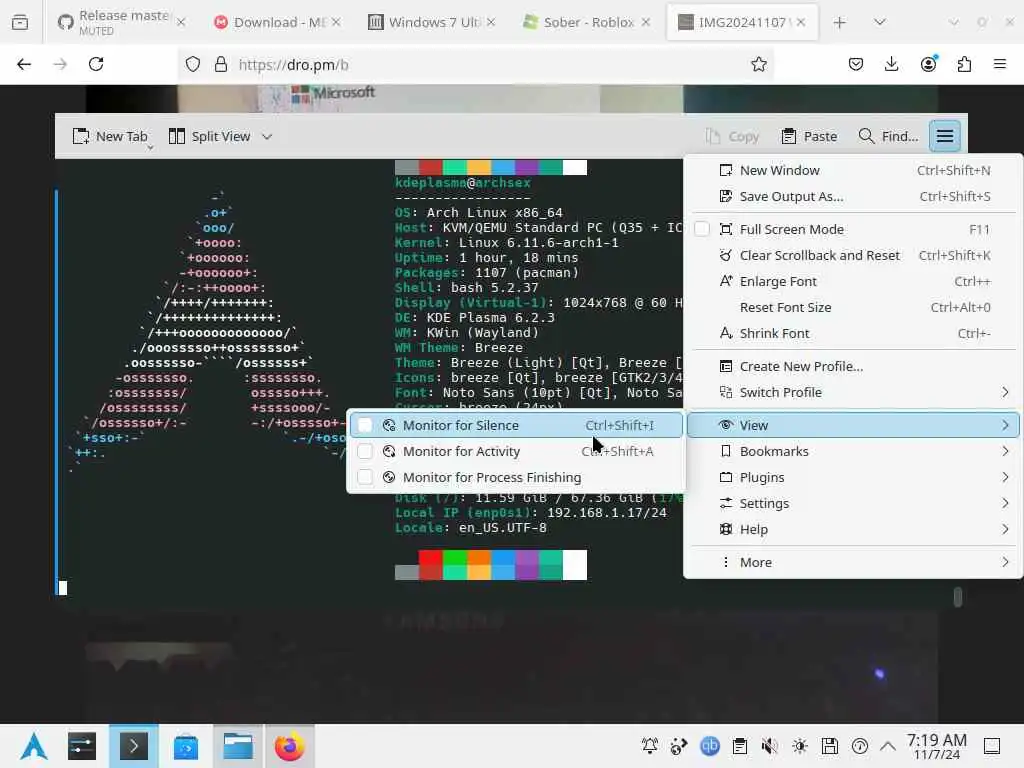Click the shield tracking protection icon
The image size is (1024, 768).
coord(193,64)
